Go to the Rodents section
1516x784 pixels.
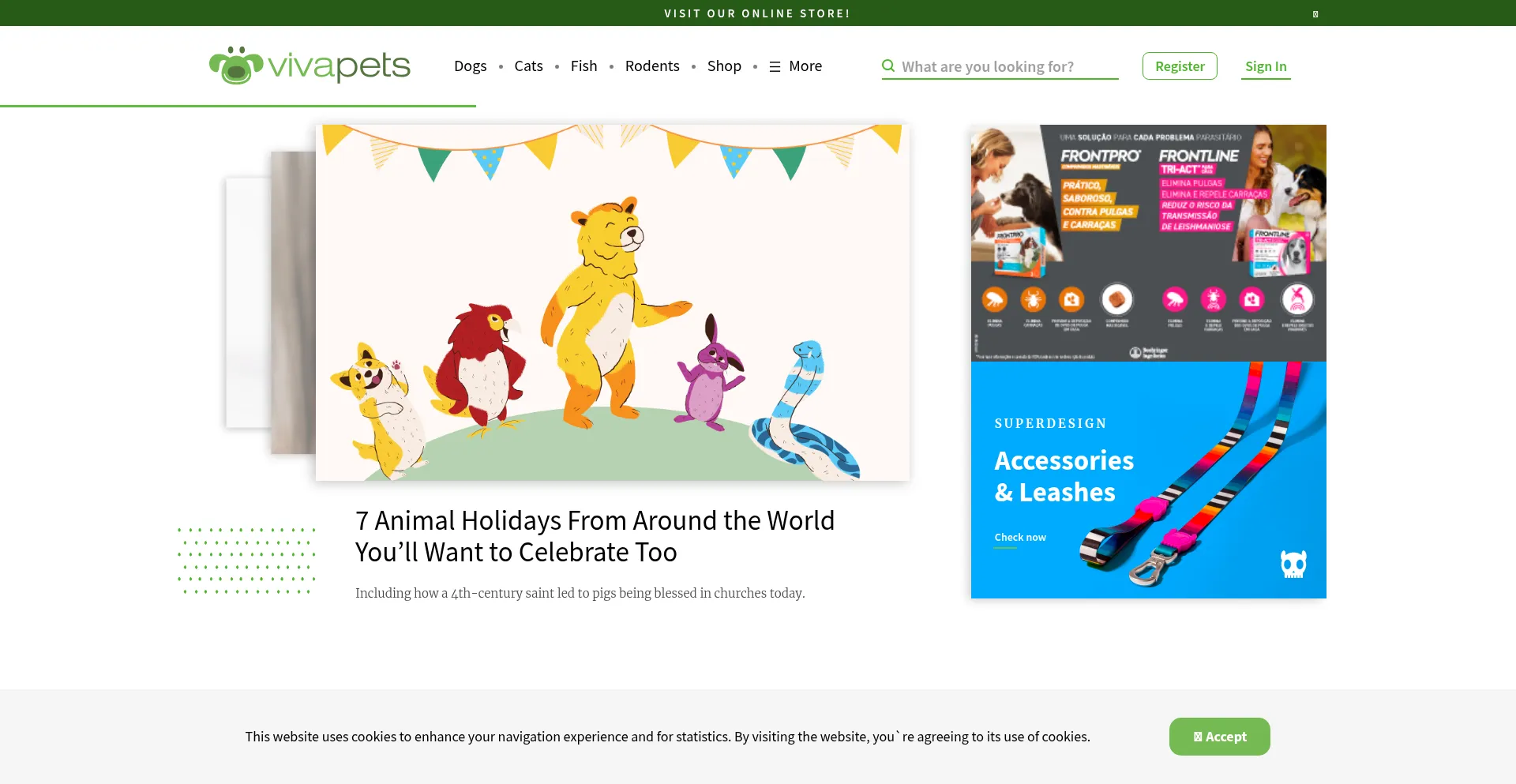point(652,66)
